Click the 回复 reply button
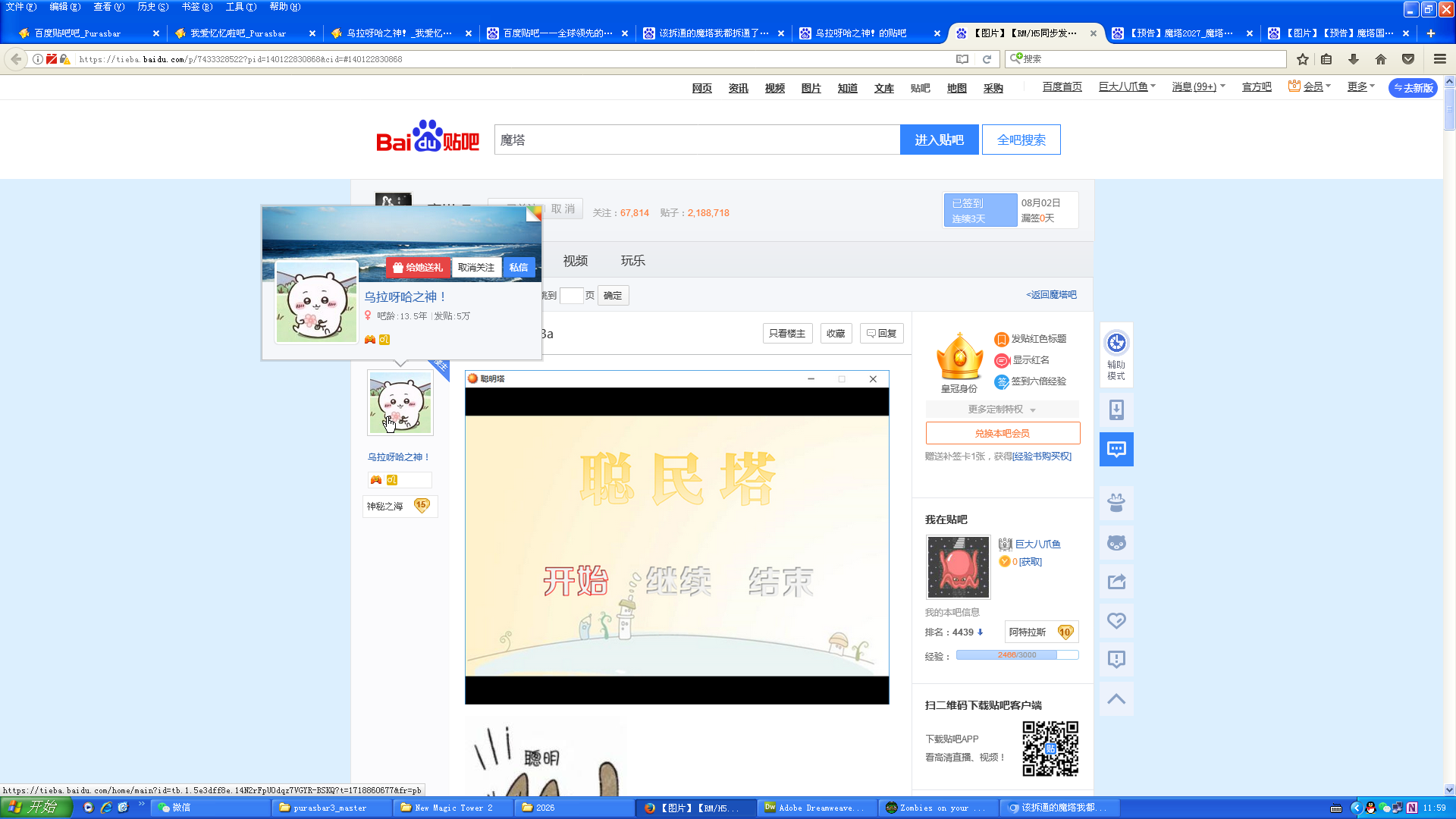 point(881,334)
